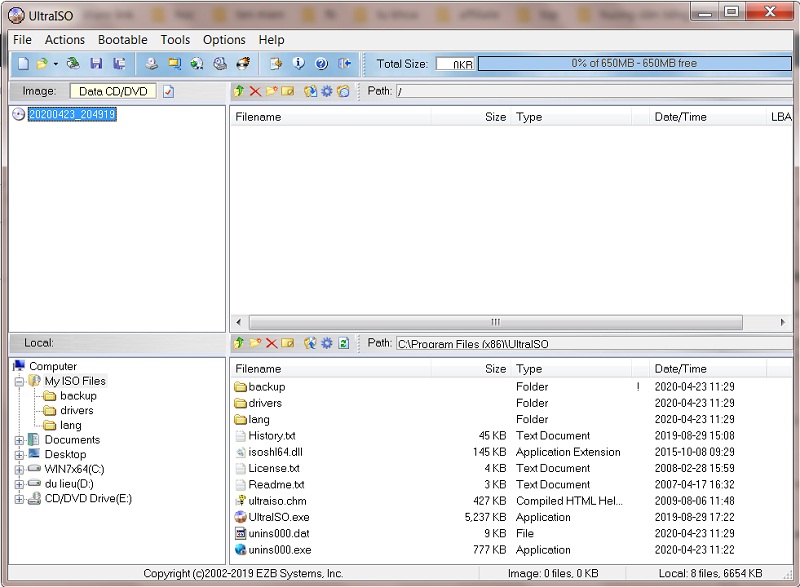Select UltraISO.exe in the local file list
The image size is (800, 587).
279,517
